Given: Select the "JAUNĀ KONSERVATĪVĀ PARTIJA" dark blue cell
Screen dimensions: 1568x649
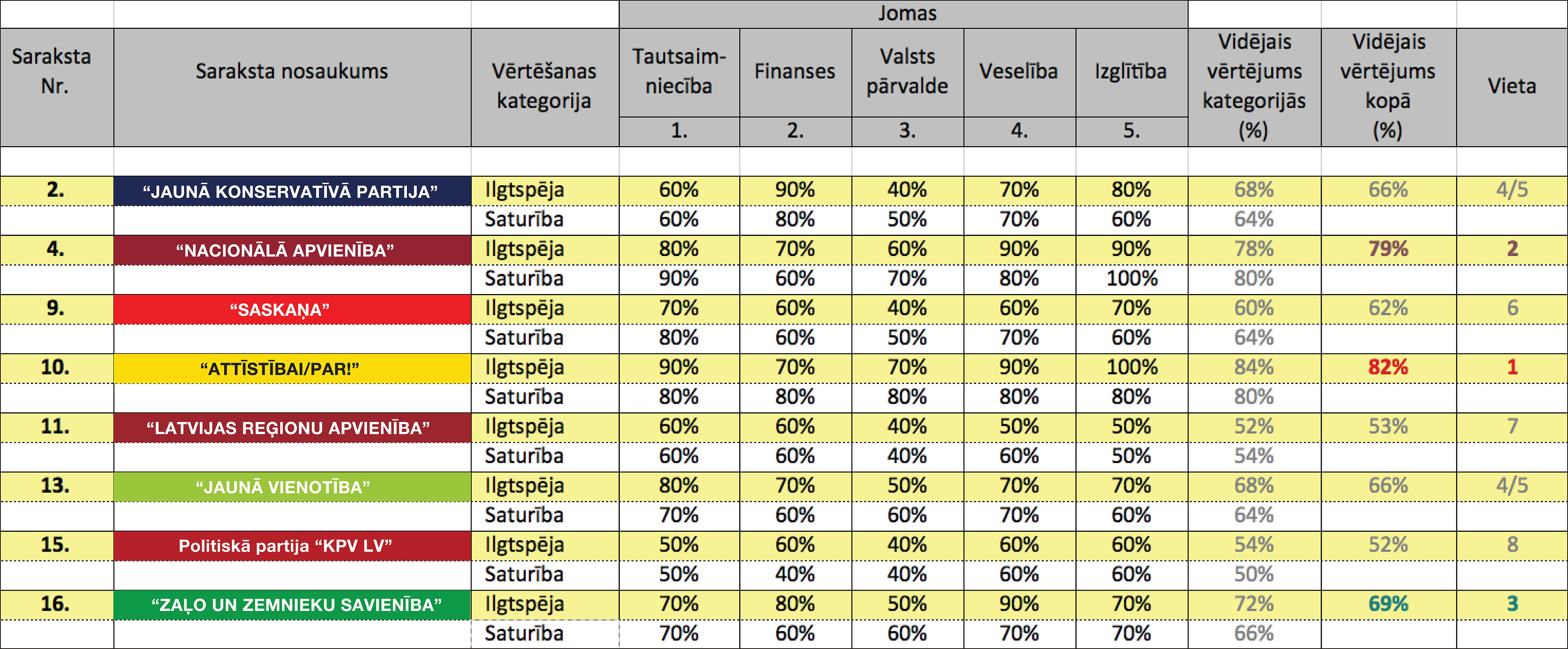Looking at the screenshot, I should pyautogui.click(x=292, y=191).
